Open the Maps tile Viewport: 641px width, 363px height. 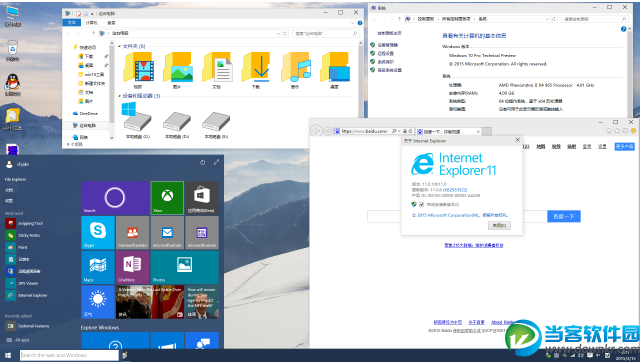pyautogui.click(x=98, y=267)
